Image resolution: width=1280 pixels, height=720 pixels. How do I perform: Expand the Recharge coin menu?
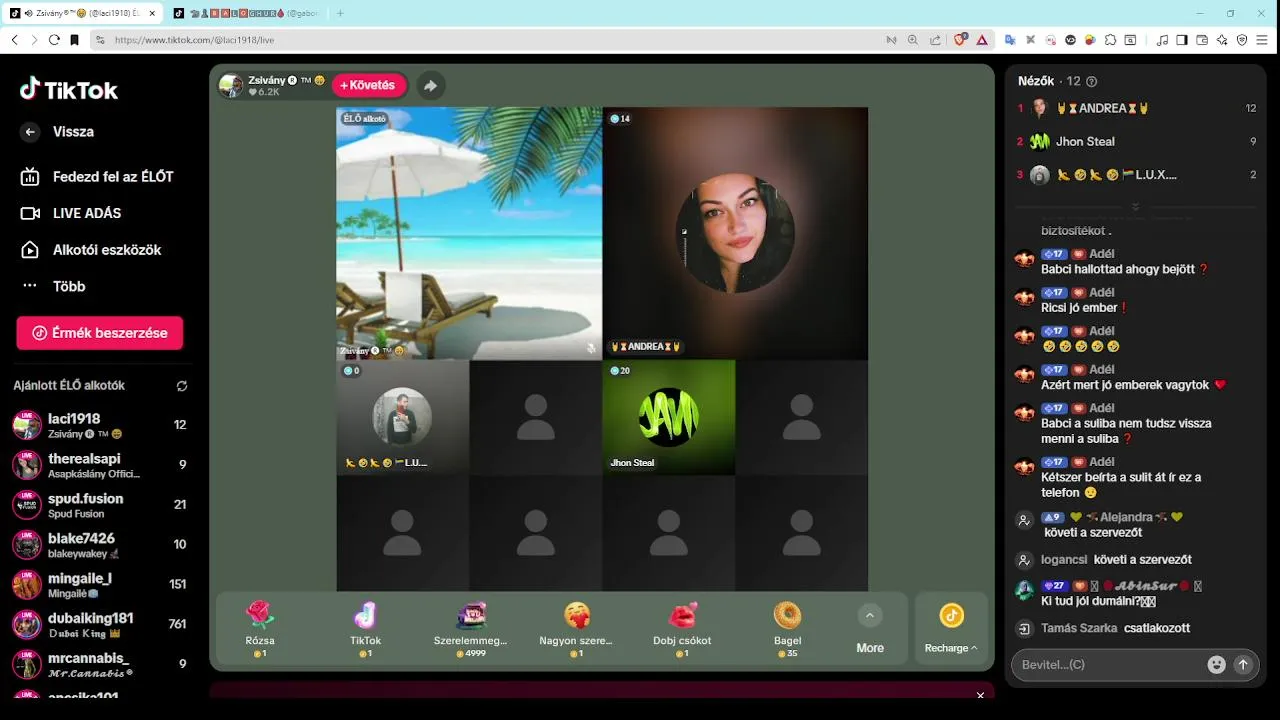click(951, 629)
